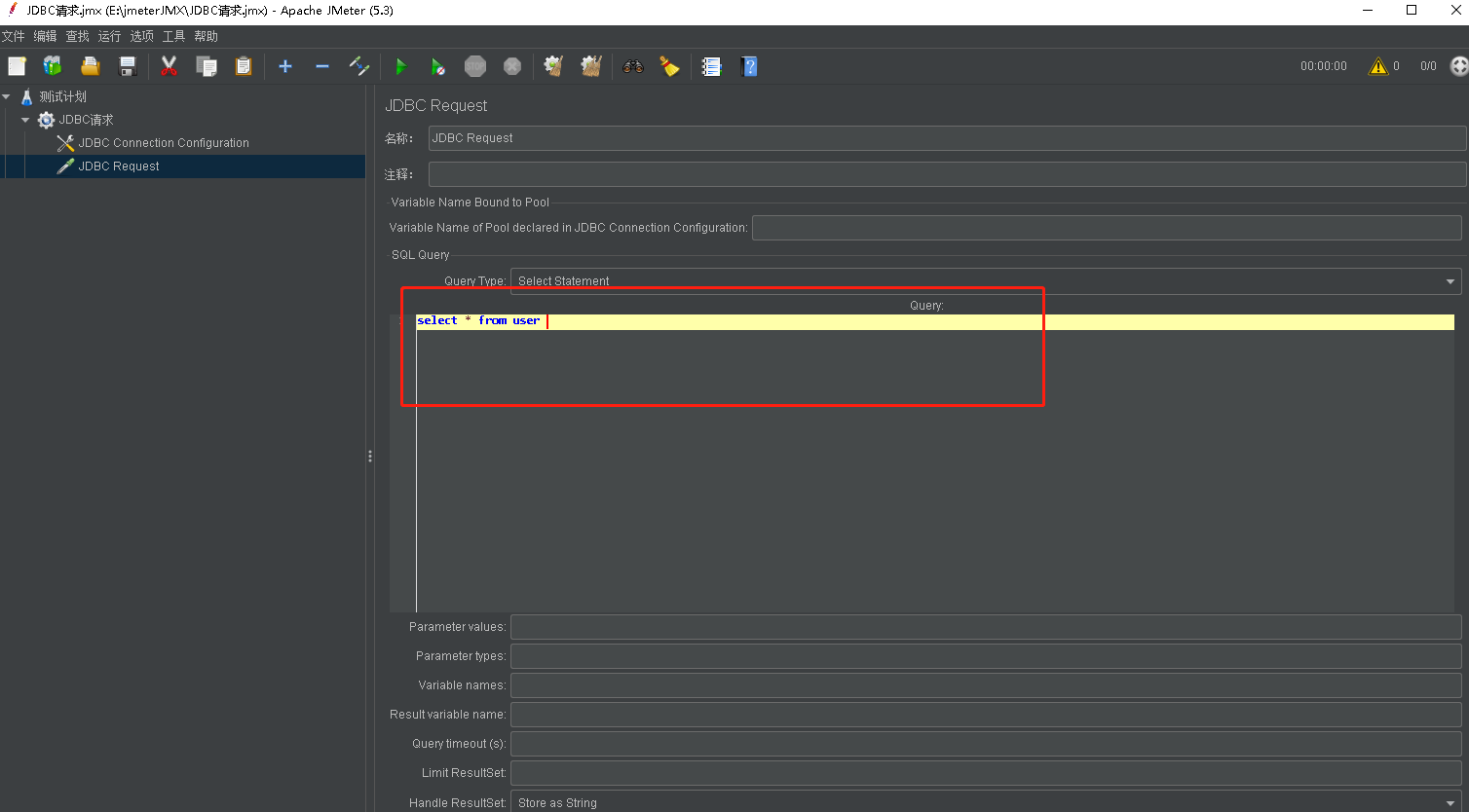The width and height of the screenshot is (1469, 812).
Task: Click the 名称 name input field
Action: click(947, 138)
